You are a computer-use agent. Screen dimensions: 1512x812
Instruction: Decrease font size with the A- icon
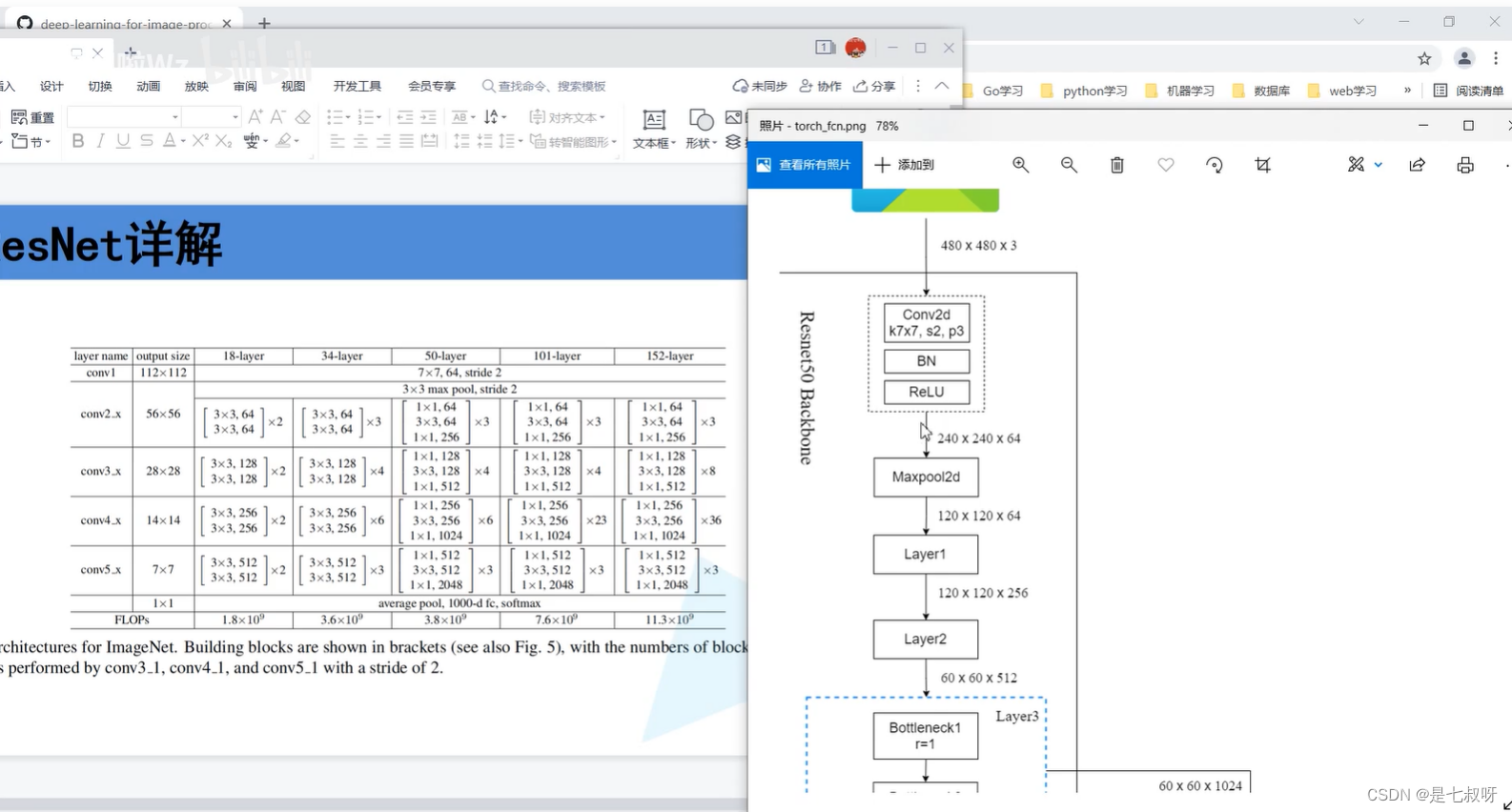(278, 116)
